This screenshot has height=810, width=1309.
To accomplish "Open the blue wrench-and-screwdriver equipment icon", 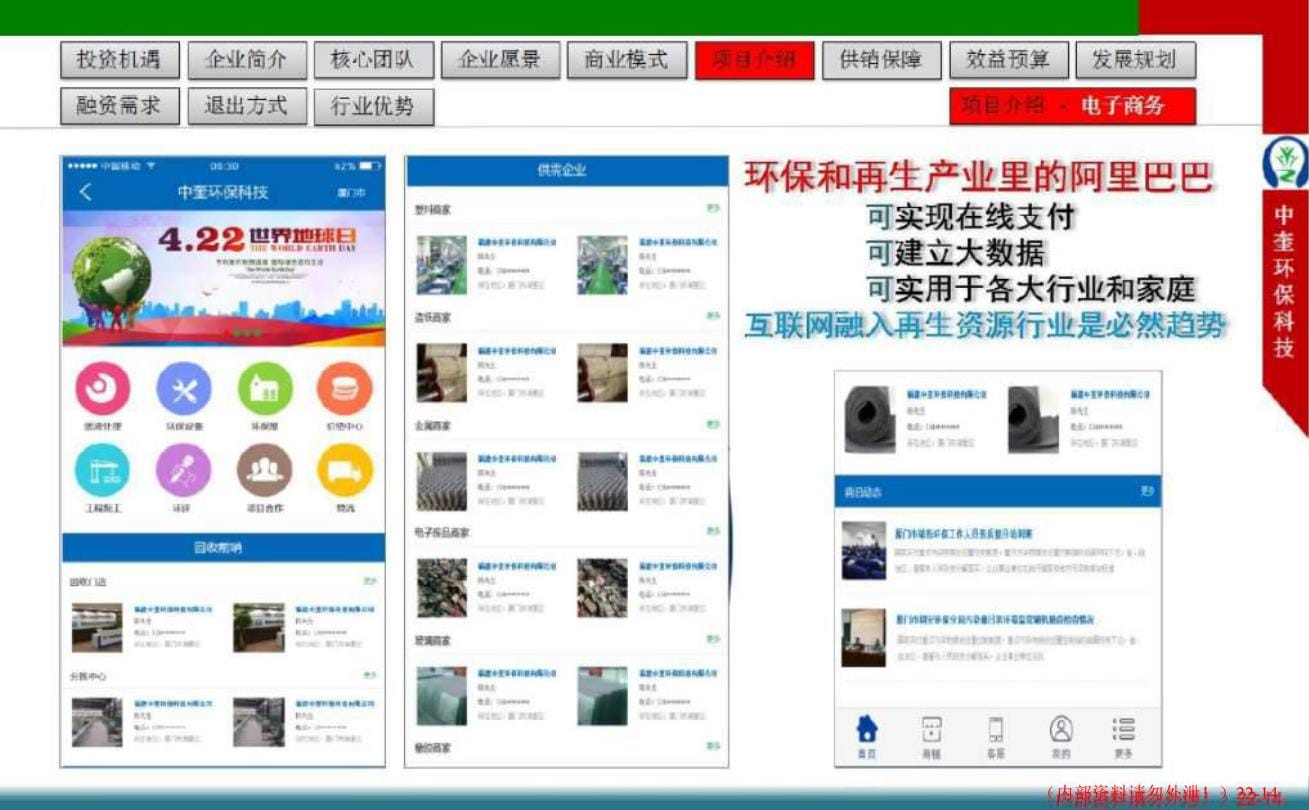I will (184, 389).
